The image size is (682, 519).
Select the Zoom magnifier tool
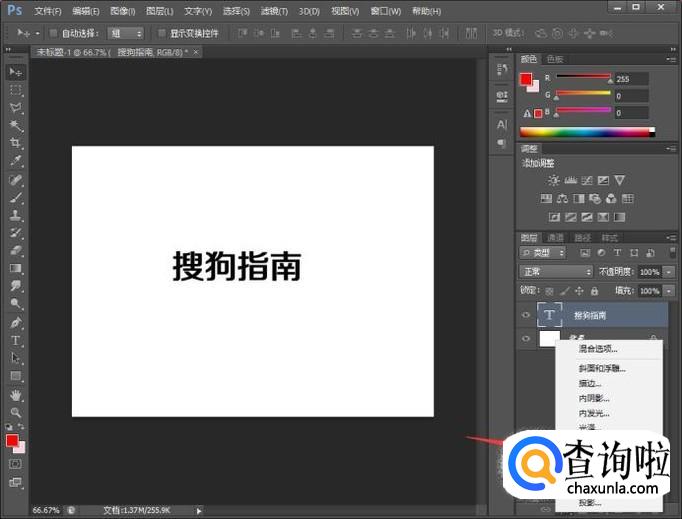coord(16,412)
